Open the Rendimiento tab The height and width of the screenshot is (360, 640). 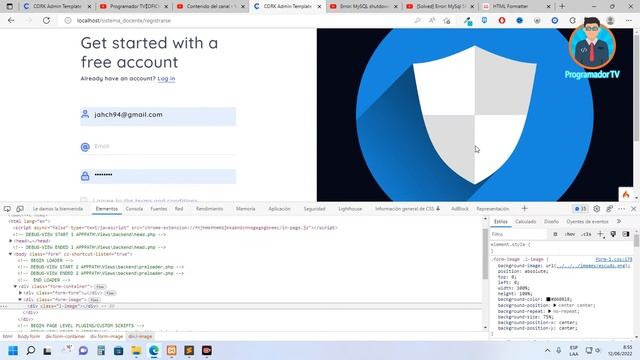(x=209, y=209)
